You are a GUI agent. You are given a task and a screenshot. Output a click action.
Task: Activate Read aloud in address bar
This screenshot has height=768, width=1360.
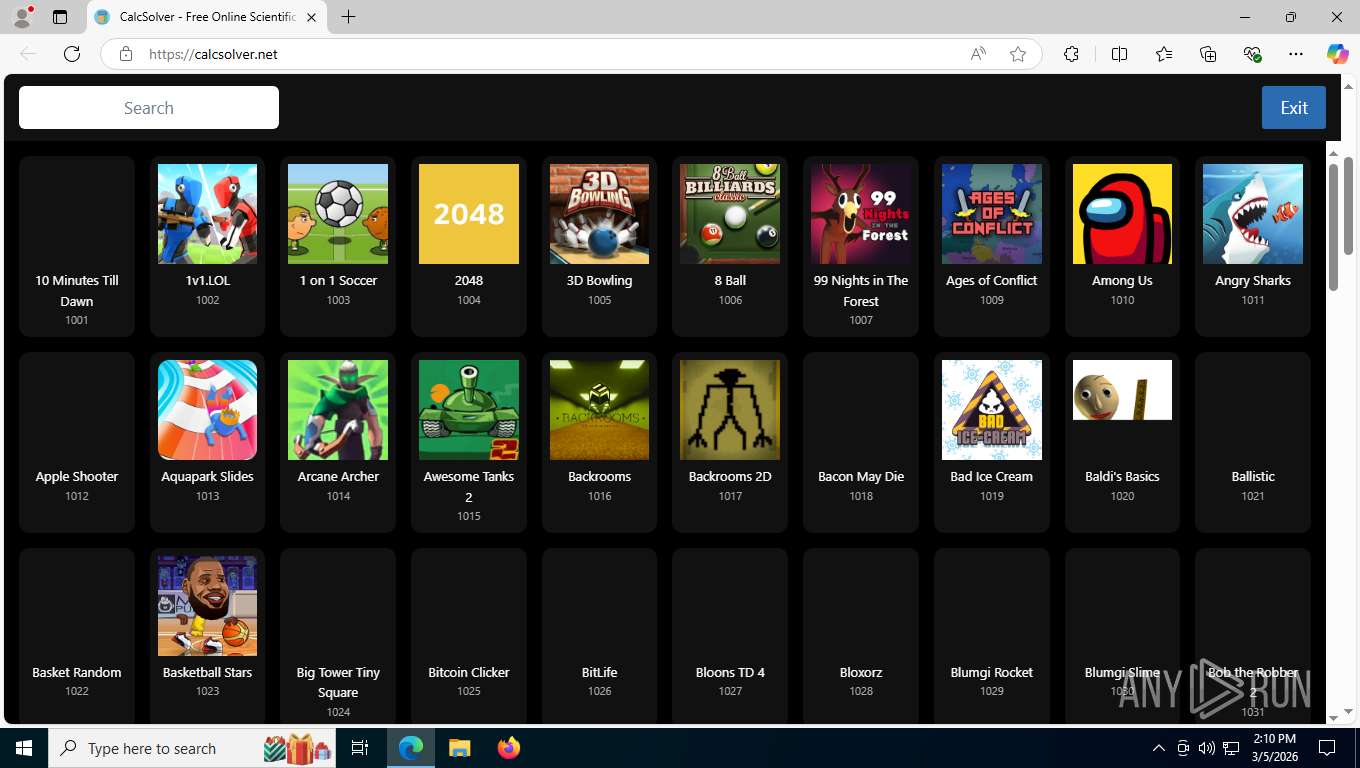pyautogui.click(x=978, y=54)
